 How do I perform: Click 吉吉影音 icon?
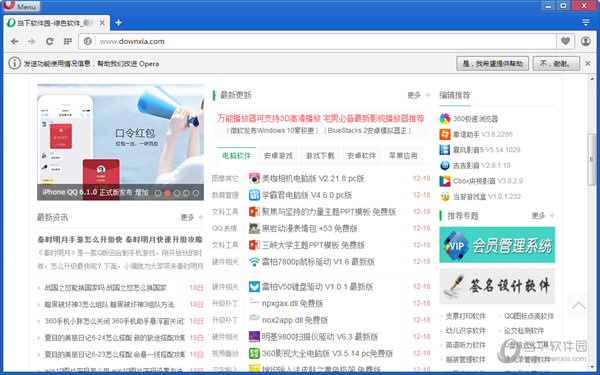(445, 165)
